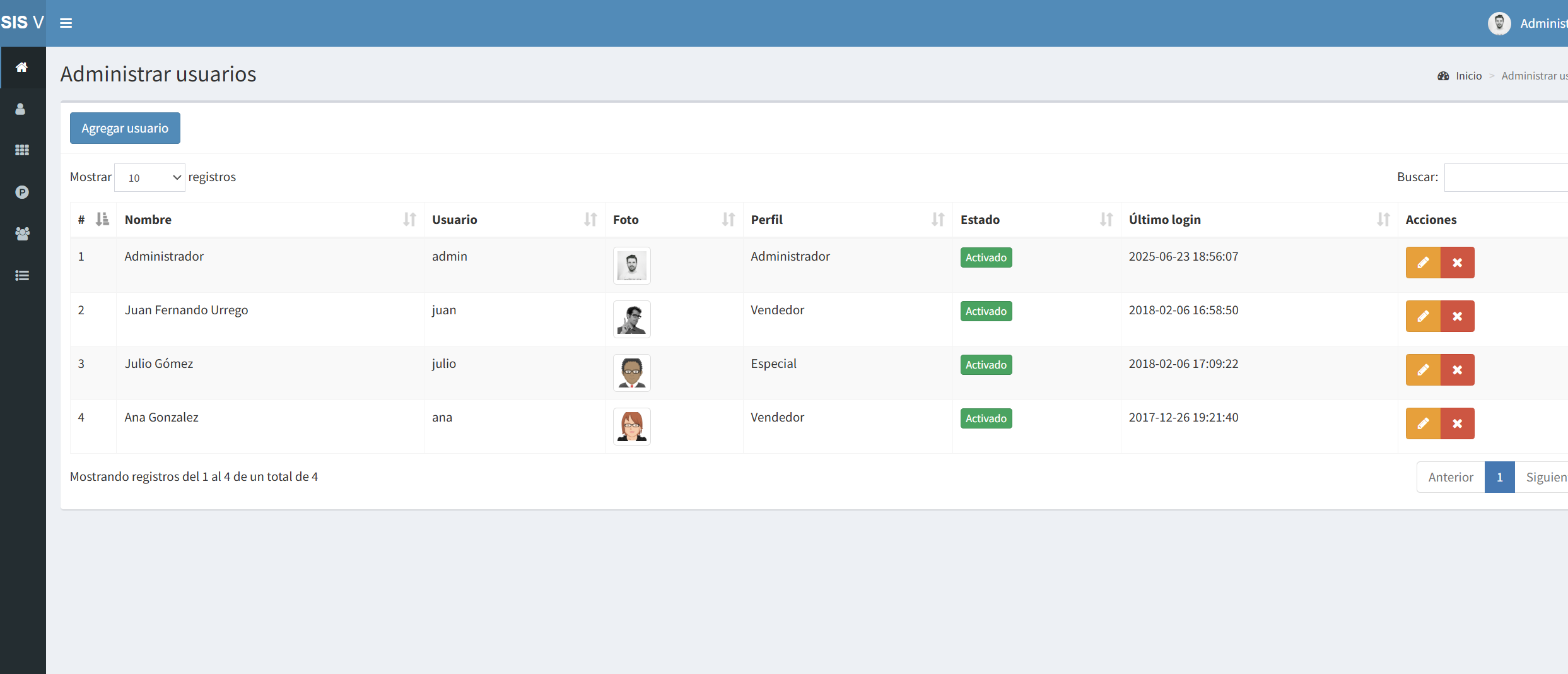Toggle Activado status for Juan Fernando Urrego
The width and height of the screenshot is (1568, 674).
click(x=986, y=311)
